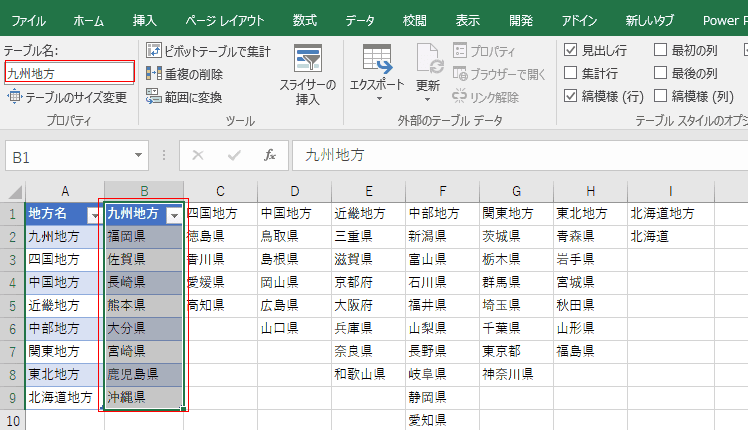Open the 九州地方 header filter dropdown in B1
This screenshot has height=430, width=748.
(174, 216)
